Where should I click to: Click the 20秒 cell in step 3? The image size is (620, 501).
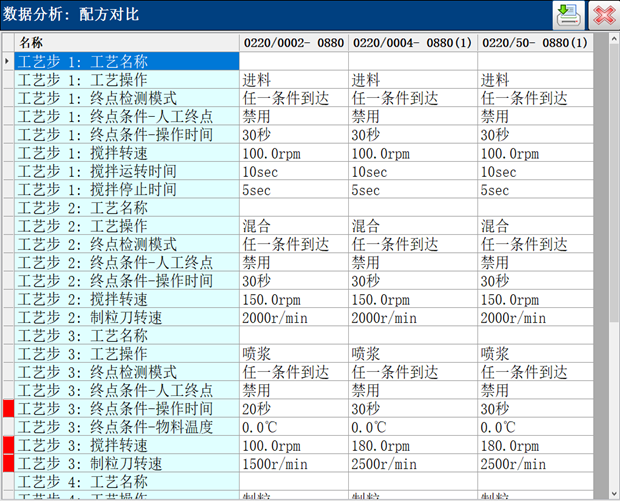tap(294, 408)
